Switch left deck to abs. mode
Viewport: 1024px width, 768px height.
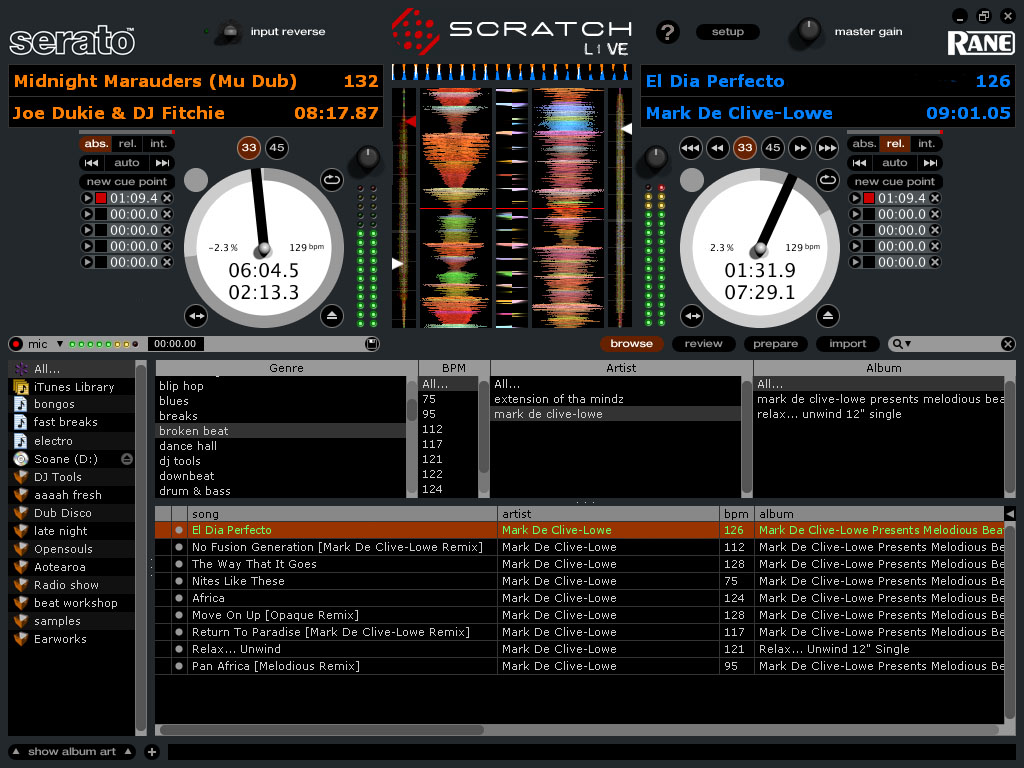tap(96, 144)
